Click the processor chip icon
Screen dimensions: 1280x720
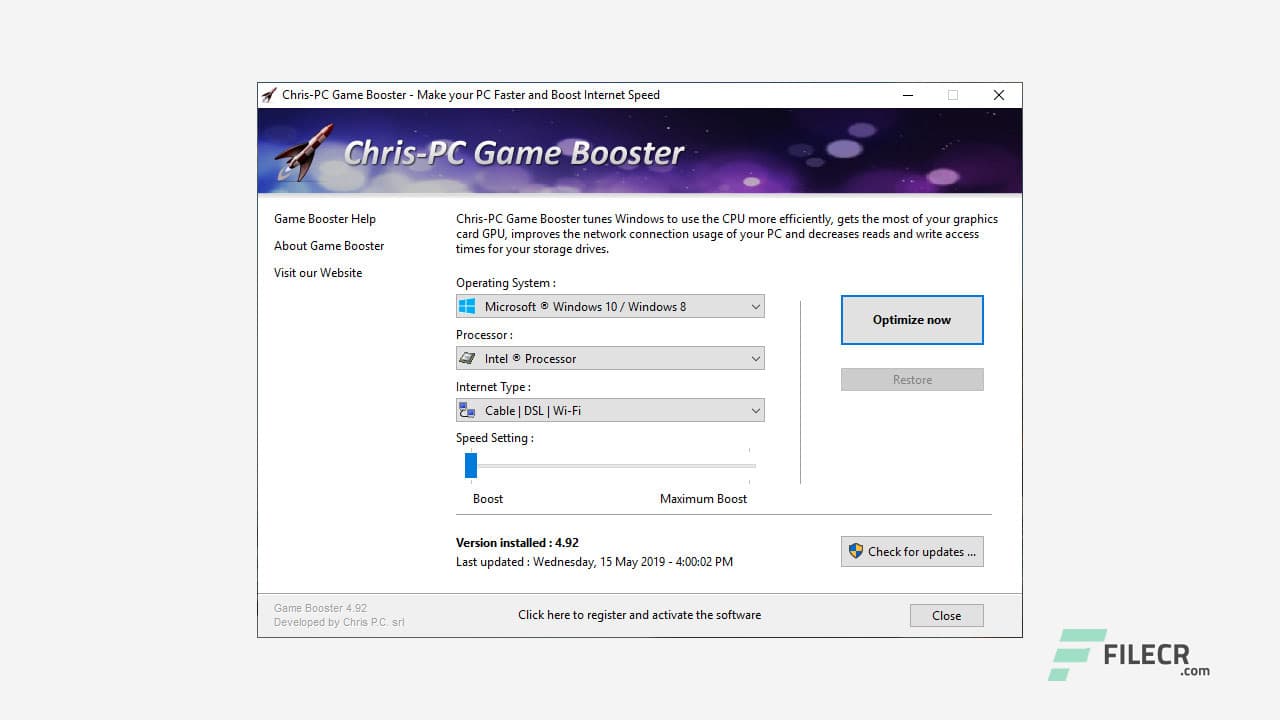pos(467,358)
